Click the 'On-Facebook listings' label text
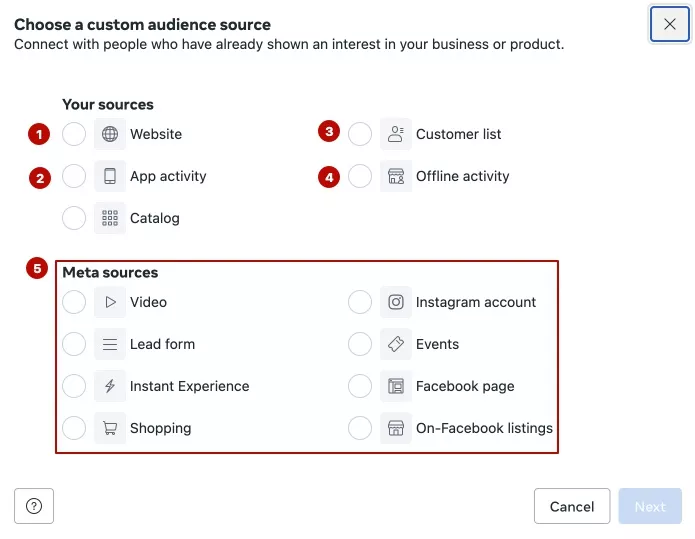 pyautogui.click(x=484, y=428)
